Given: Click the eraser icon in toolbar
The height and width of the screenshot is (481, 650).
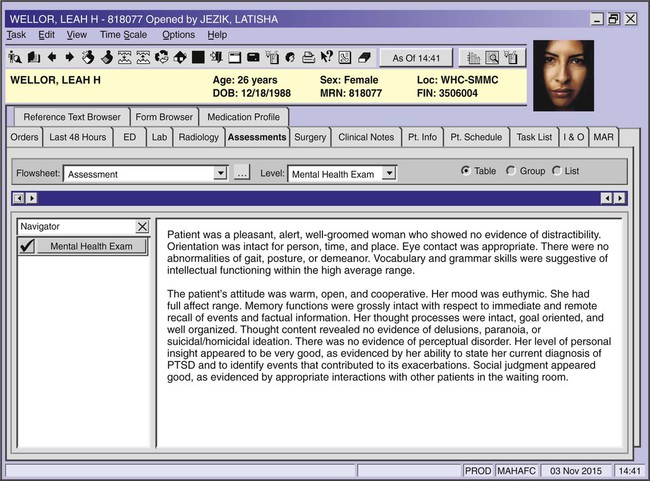Looking at the screenshot, I should 364,57.
